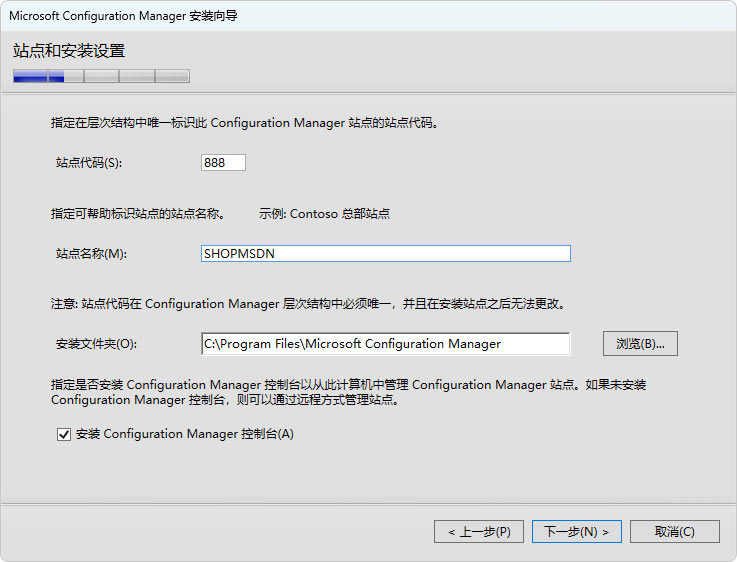Click the first filled progress bar segment
Viewport: 737px width, 562px height.
pyautogui.click(x=31, y=76)
